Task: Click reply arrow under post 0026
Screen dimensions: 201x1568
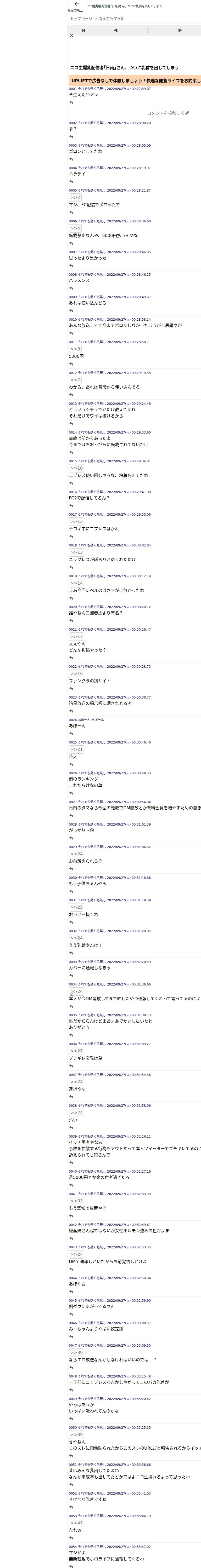Action: pos(71,794)
